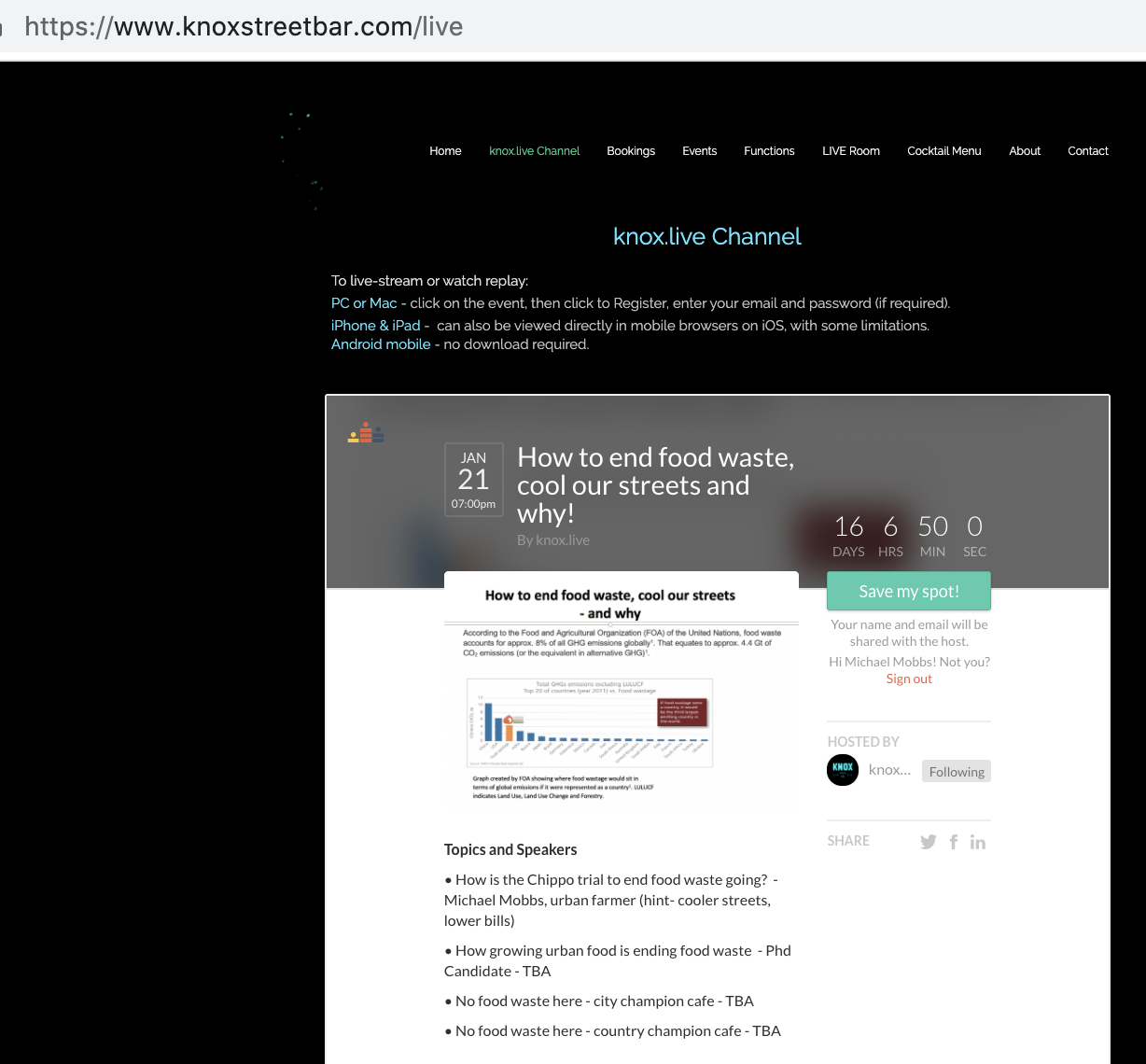Share event on Facebook
Image resolution: width=1146 pixels, height=1064 pixels.
pos(954,842)
